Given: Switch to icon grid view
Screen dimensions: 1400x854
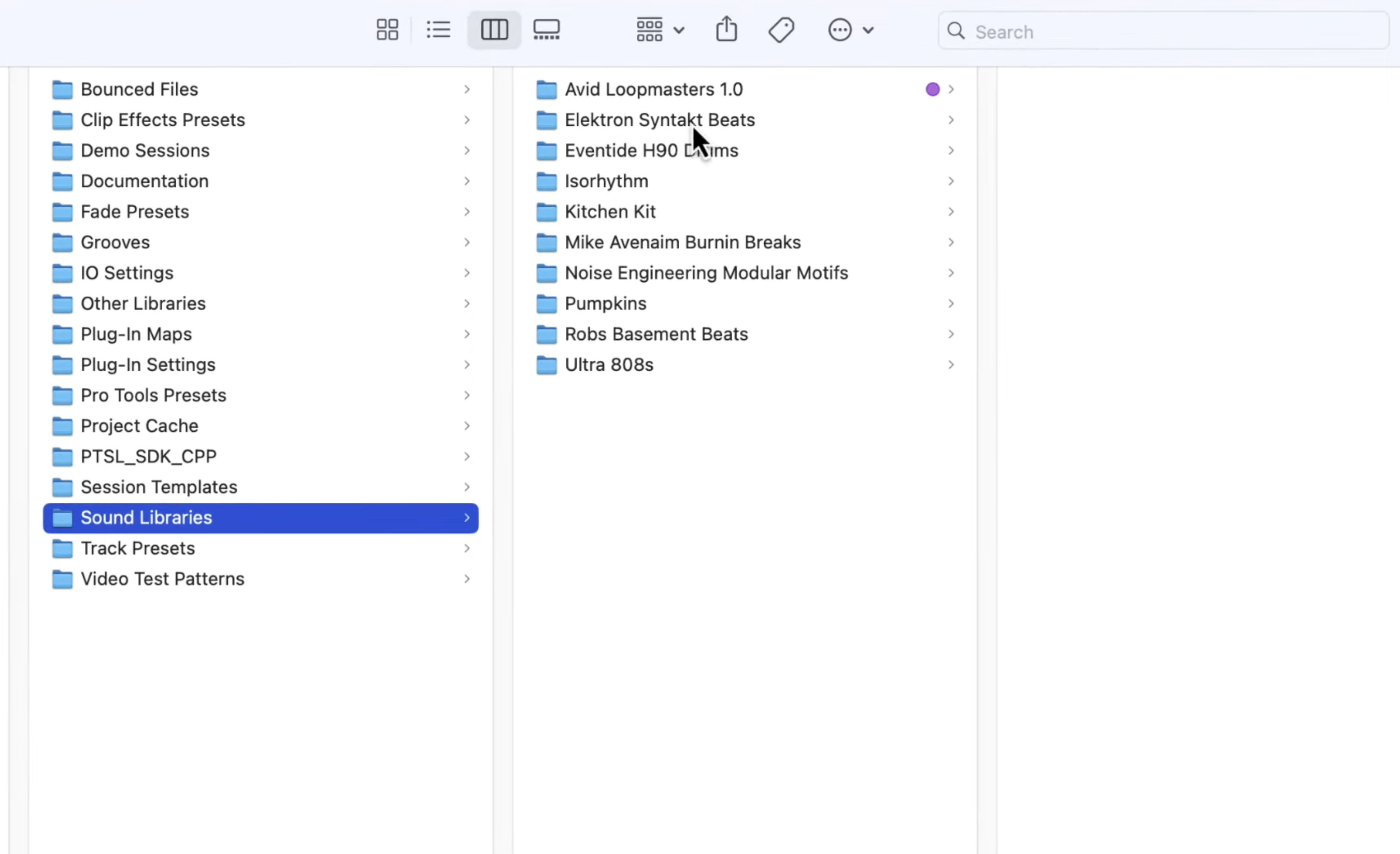Looking at the screenshot, I should [x=388, y=30].
